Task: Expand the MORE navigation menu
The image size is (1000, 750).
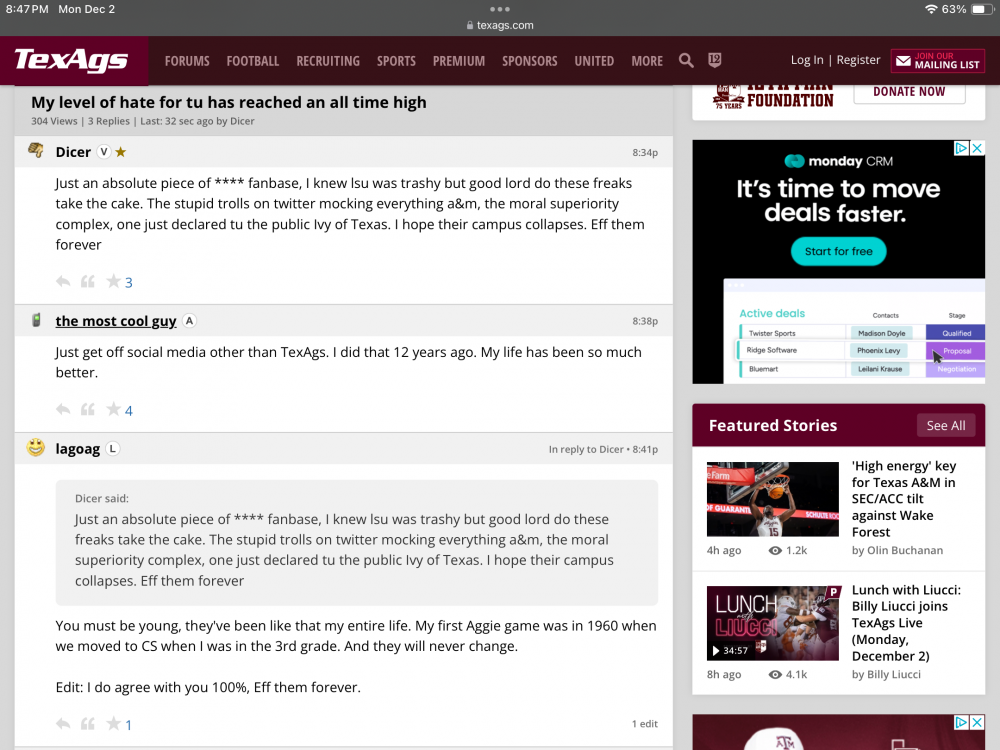Action: pyautogui.click(x=647, y=61)
